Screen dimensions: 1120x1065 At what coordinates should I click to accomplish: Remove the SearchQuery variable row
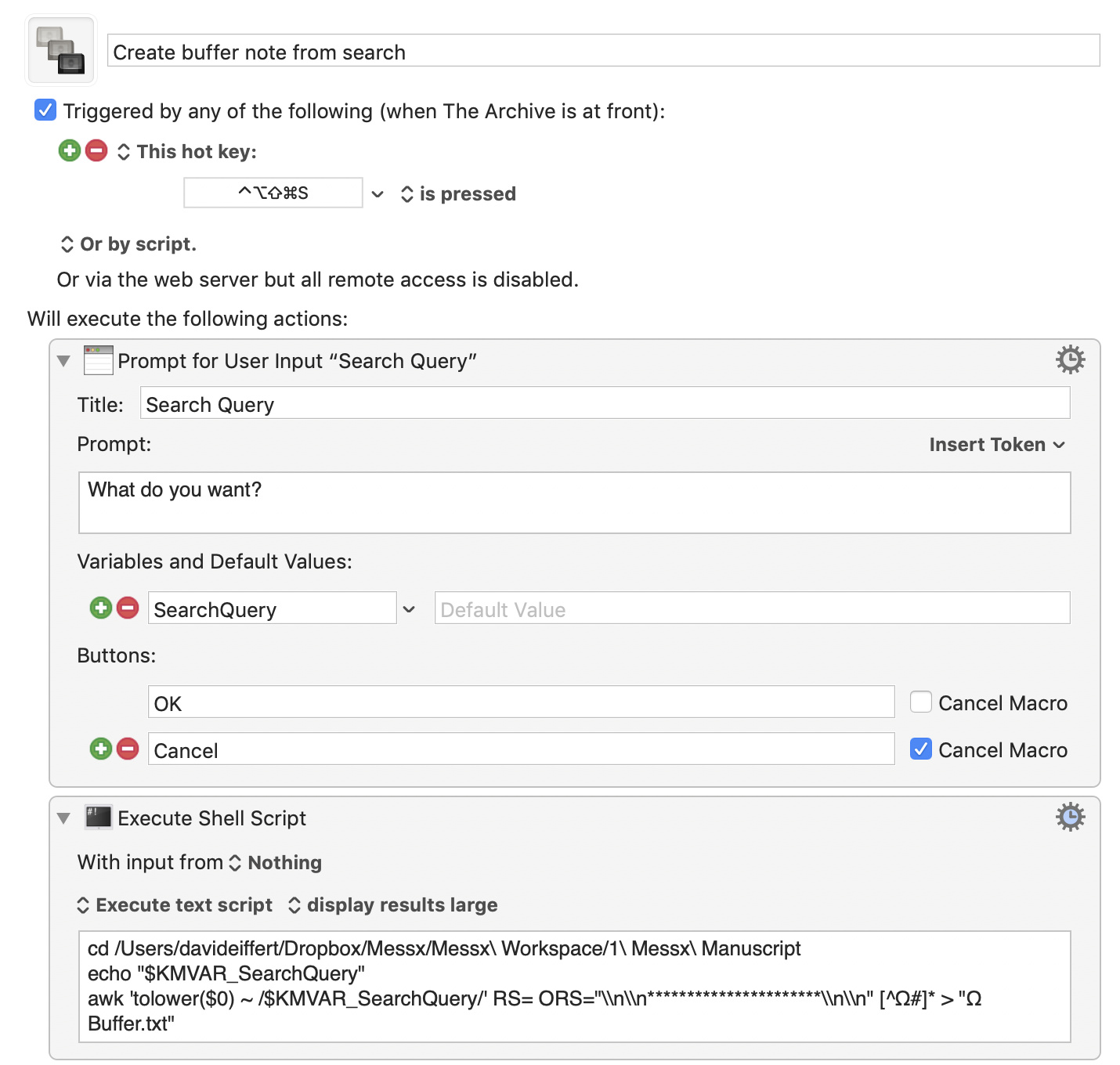pyautogui.click(x=128, y=608)
